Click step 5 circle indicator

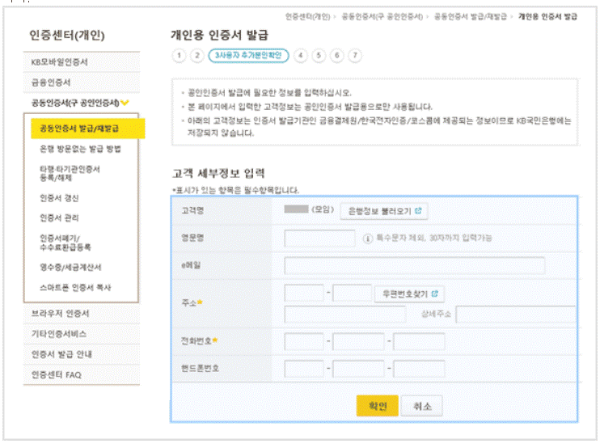pos(318,55)
